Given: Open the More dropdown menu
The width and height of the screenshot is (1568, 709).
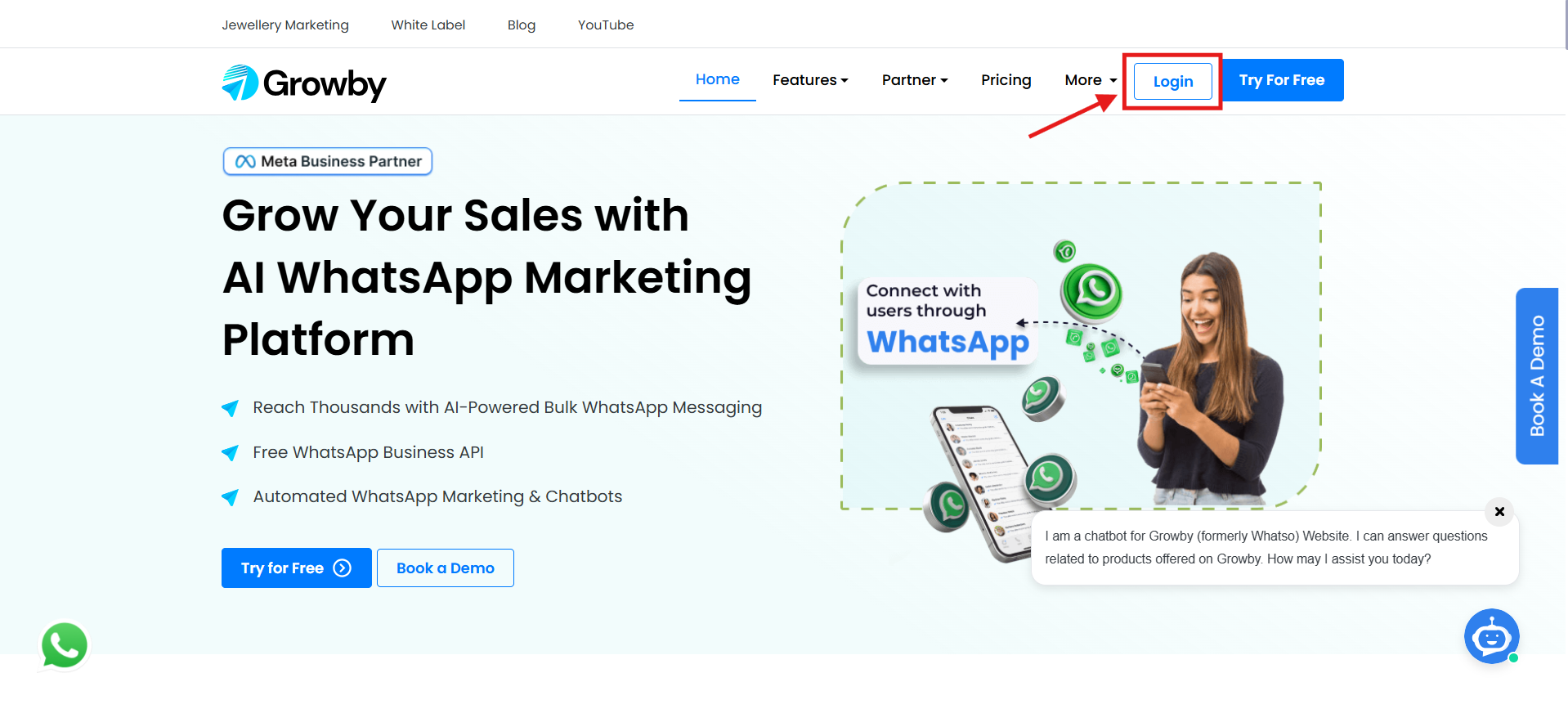Looking at the screenshot, I should click(1091, 80).
